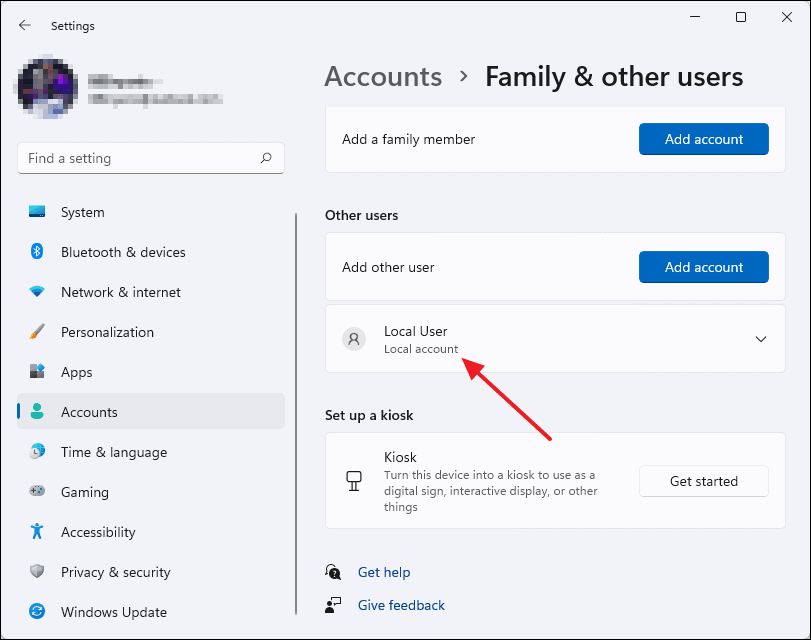Navigate back to the Accounts page via breadcrumb
This screenshot has height=640, width=811.
[383, 76]
